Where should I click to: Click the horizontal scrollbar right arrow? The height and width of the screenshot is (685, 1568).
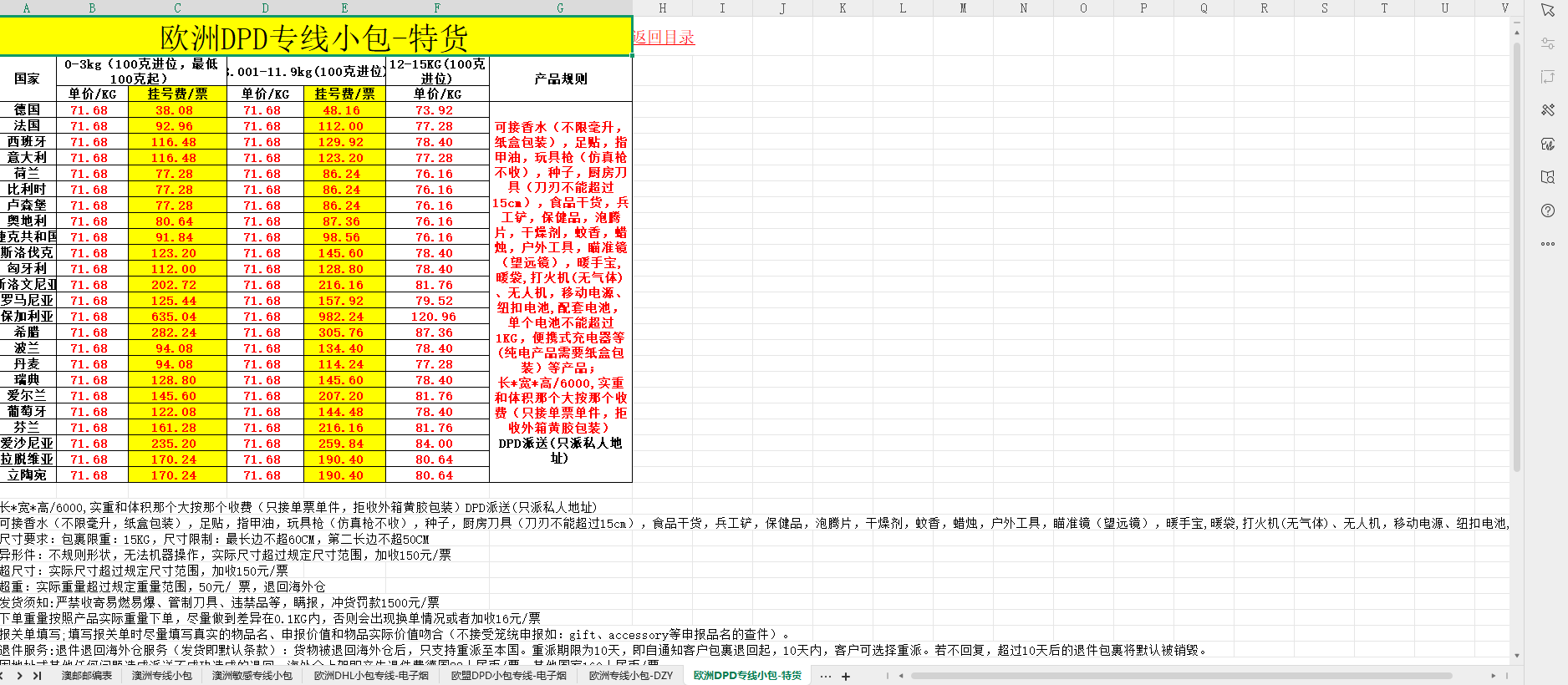(x=1493, y=676)
